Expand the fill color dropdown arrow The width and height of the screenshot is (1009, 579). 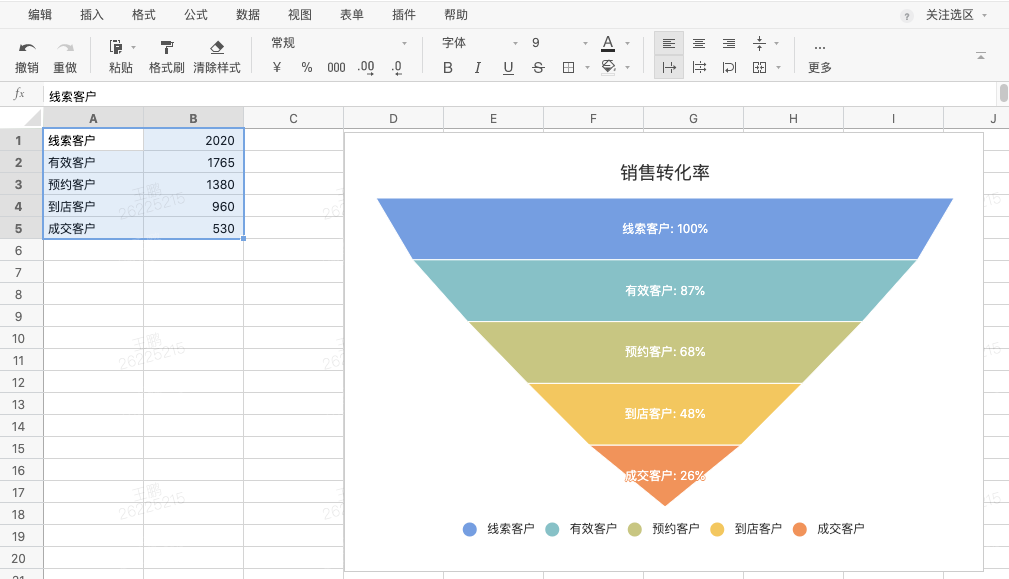pyautogui.click(x=627, y=68)
